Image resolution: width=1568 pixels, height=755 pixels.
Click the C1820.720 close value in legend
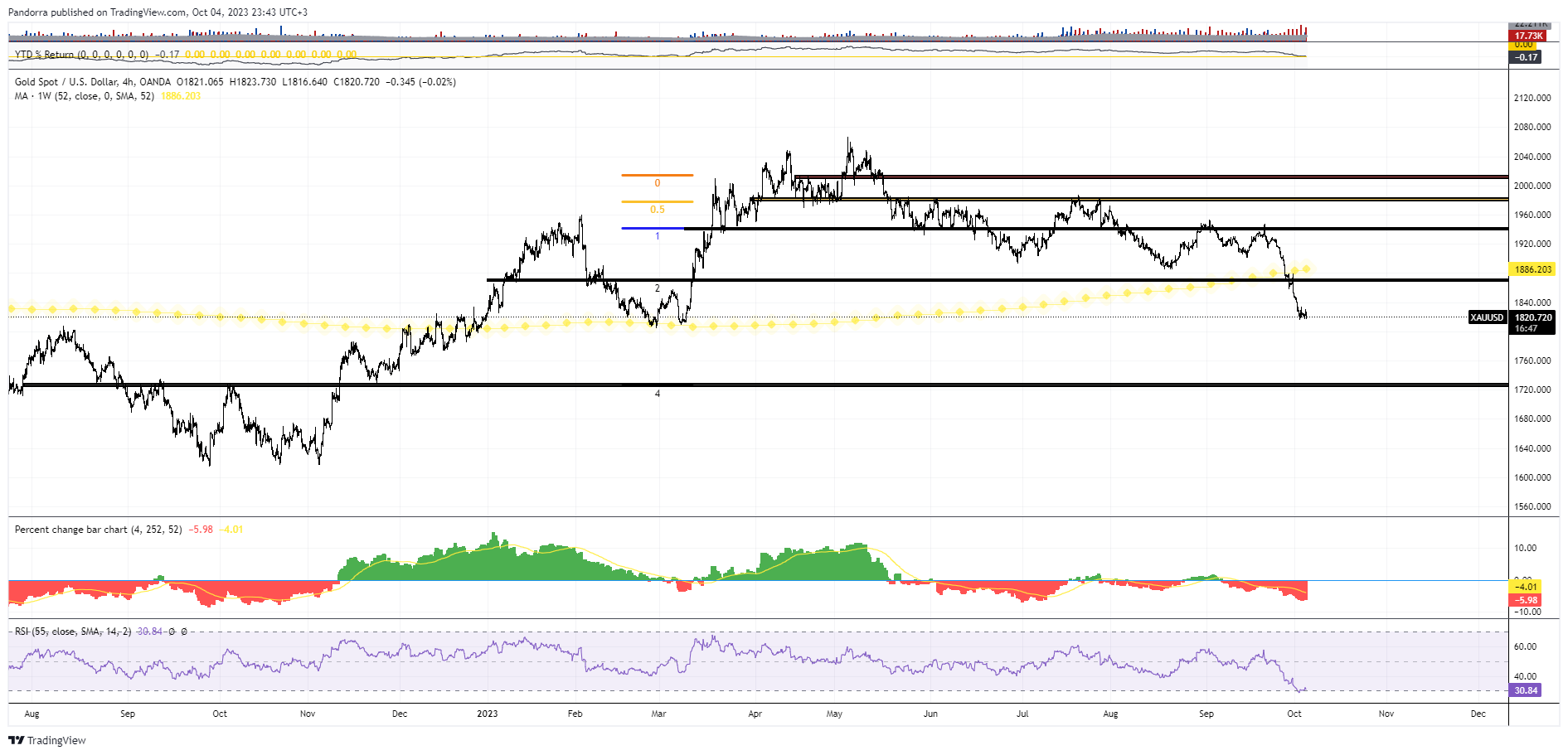point(357,82)
